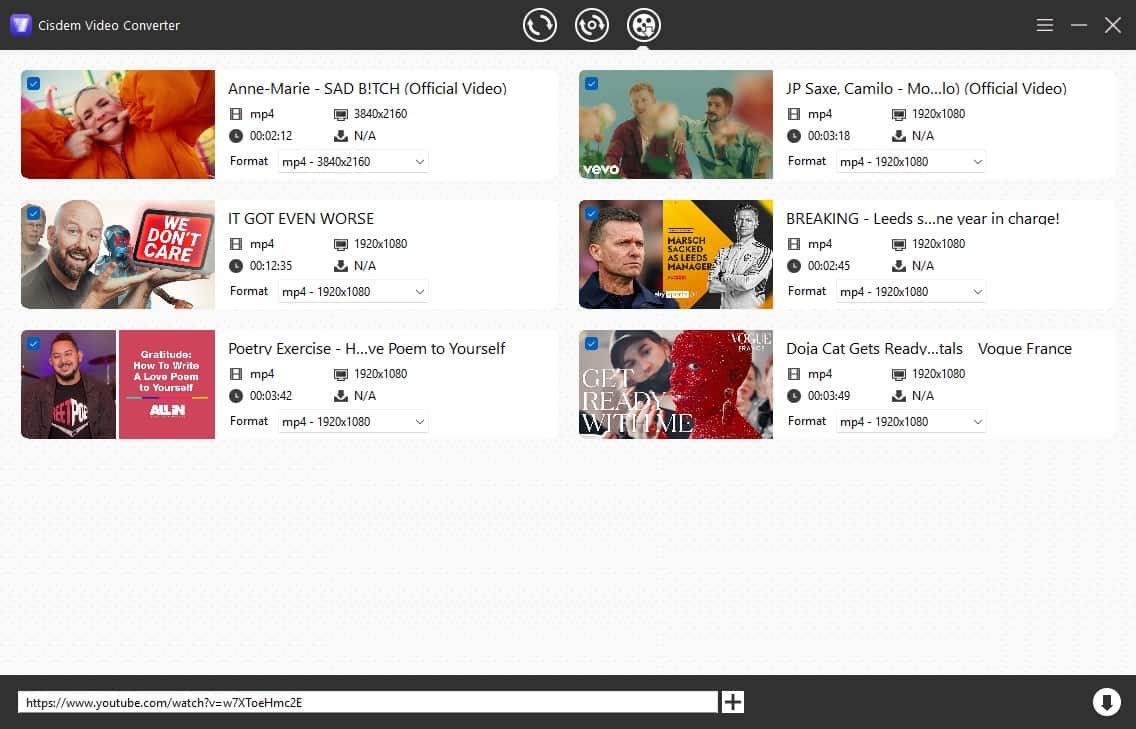
Task: Open format dropdown for Doja Cat video
Action: 911,422
